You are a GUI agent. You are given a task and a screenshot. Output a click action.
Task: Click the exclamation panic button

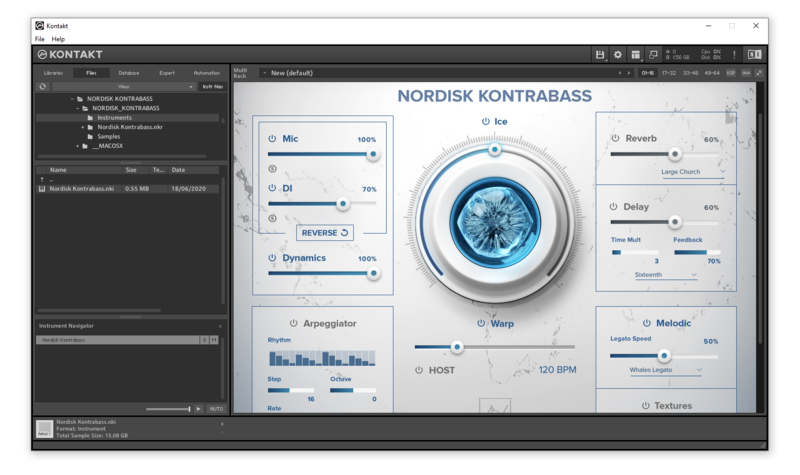734,55
